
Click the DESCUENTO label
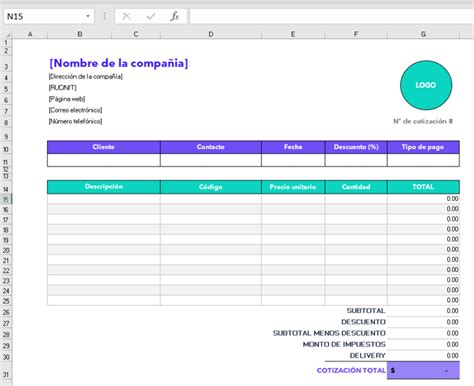pos(363,322)
